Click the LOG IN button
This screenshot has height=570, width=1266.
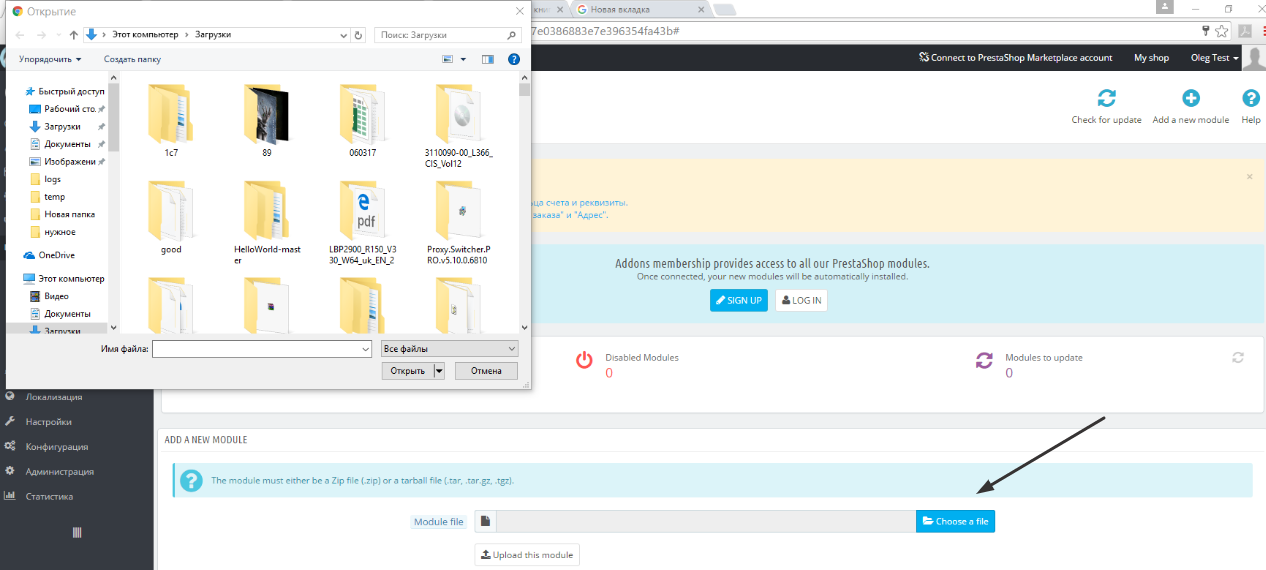pyautogui.click(x=801, y=300)
